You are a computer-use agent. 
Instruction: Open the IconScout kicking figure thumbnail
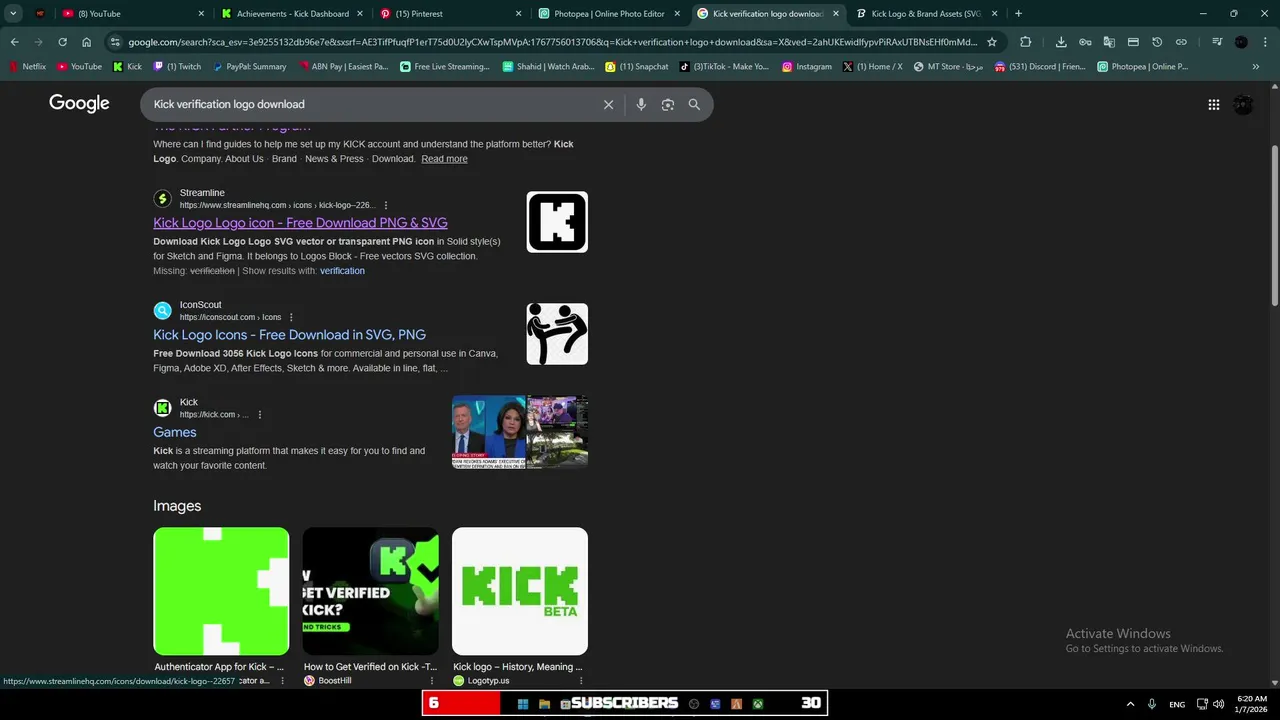[557, 334]
